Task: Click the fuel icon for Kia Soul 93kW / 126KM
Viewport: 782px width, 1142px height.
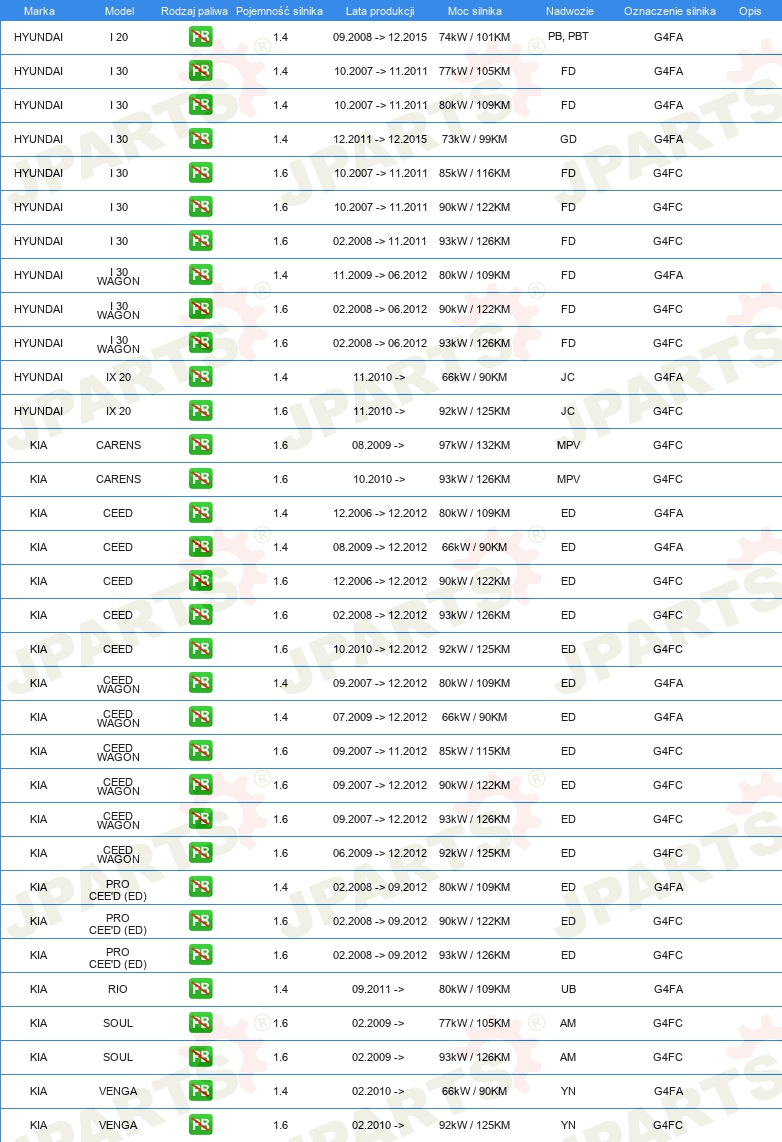Action: pos(200,1056)
